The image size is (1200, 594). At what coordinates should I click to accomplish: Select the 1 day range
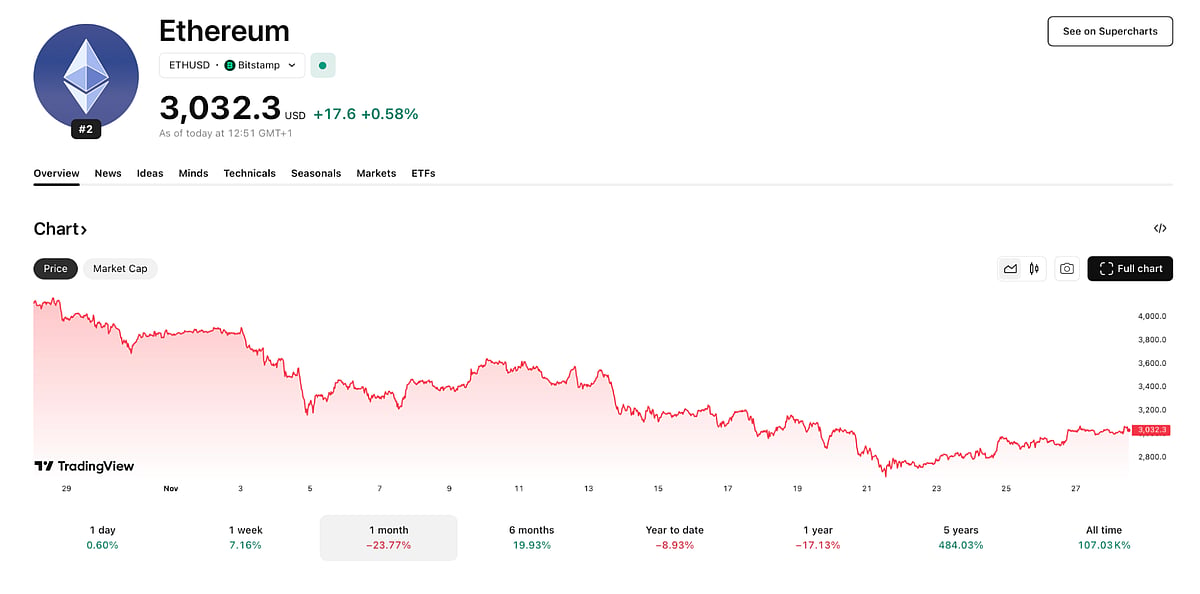pos(102,537)
